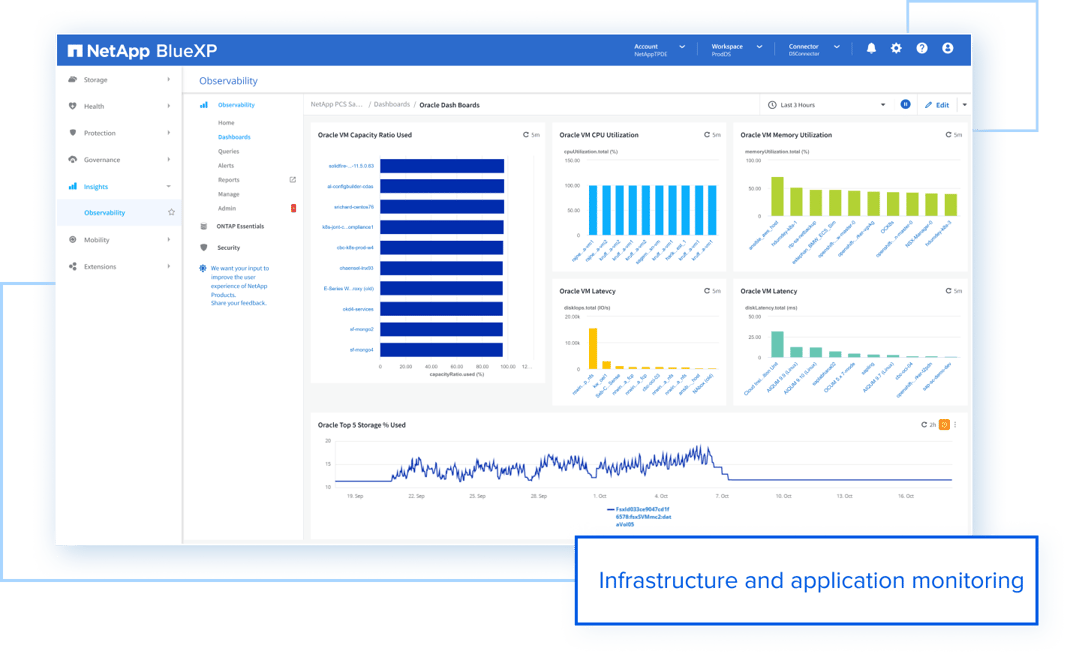Select Alerts in the Observability menu
Viewport: 1067px width, 654px height.
coord(226,166)
